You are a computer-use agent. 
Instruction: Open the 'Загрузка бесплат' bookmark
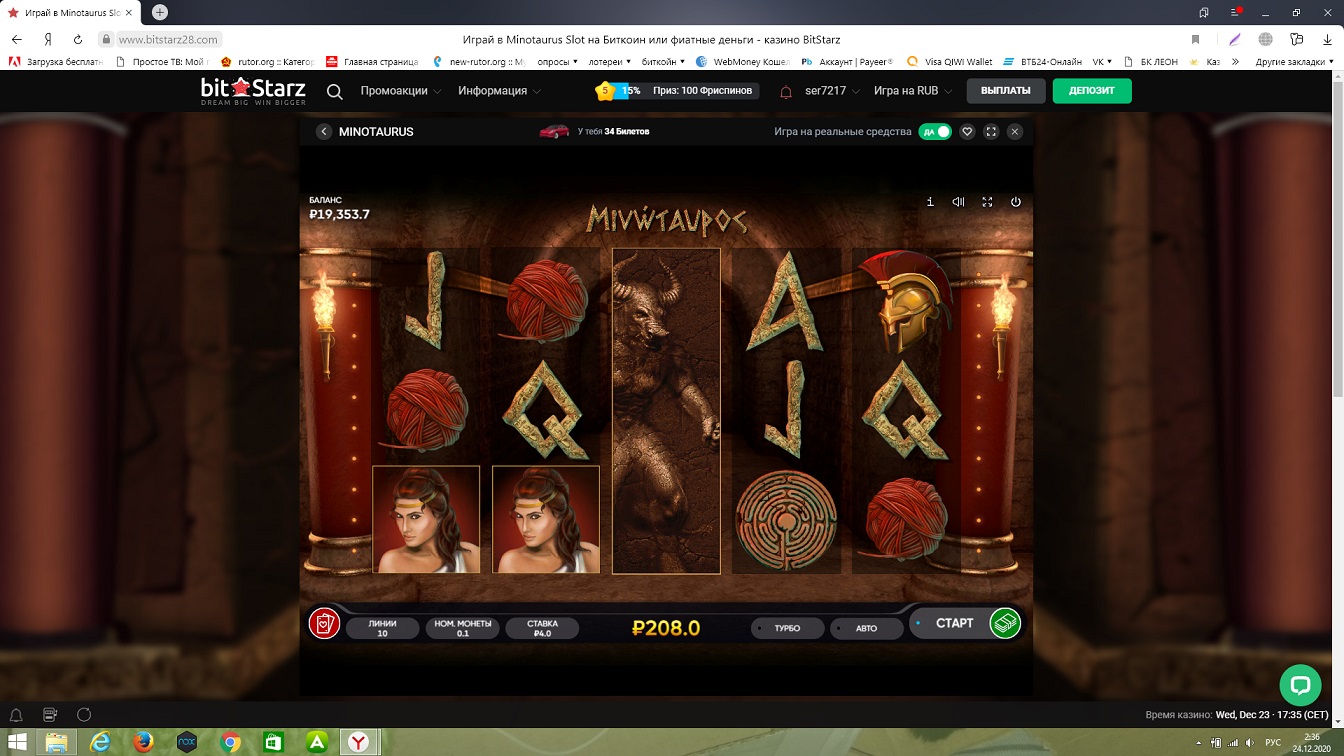(x=55, y=61)
